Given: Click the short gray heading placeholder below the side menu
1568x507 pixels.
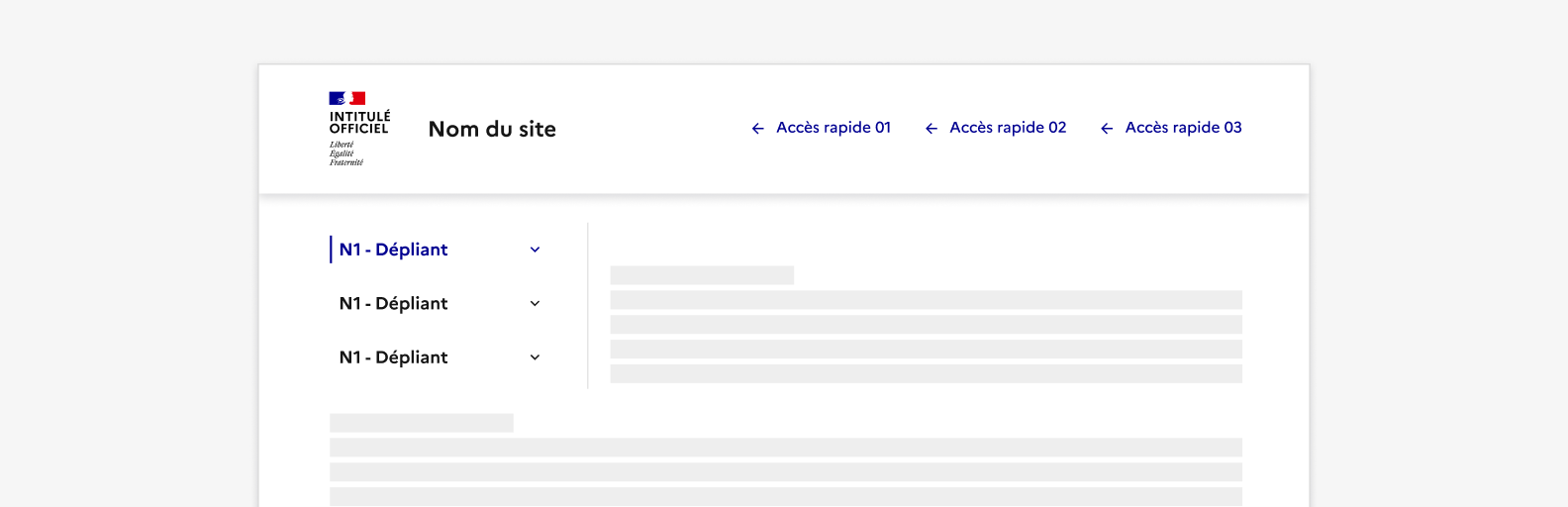Looking at the screenshot, I should [421, 423].
